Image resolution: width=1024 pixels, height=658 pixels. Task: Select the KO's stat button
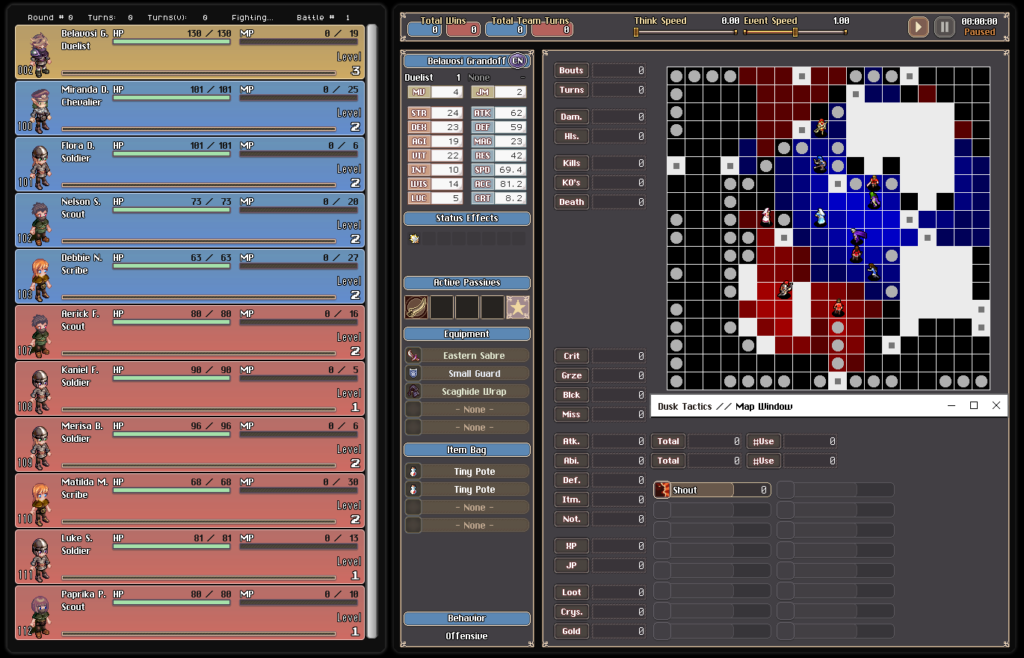[571, 183]
